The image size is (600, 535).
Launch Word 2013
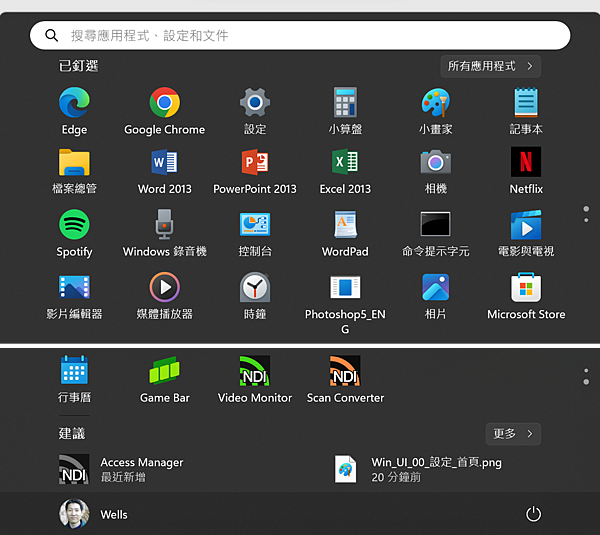click(x=165, y=171)
